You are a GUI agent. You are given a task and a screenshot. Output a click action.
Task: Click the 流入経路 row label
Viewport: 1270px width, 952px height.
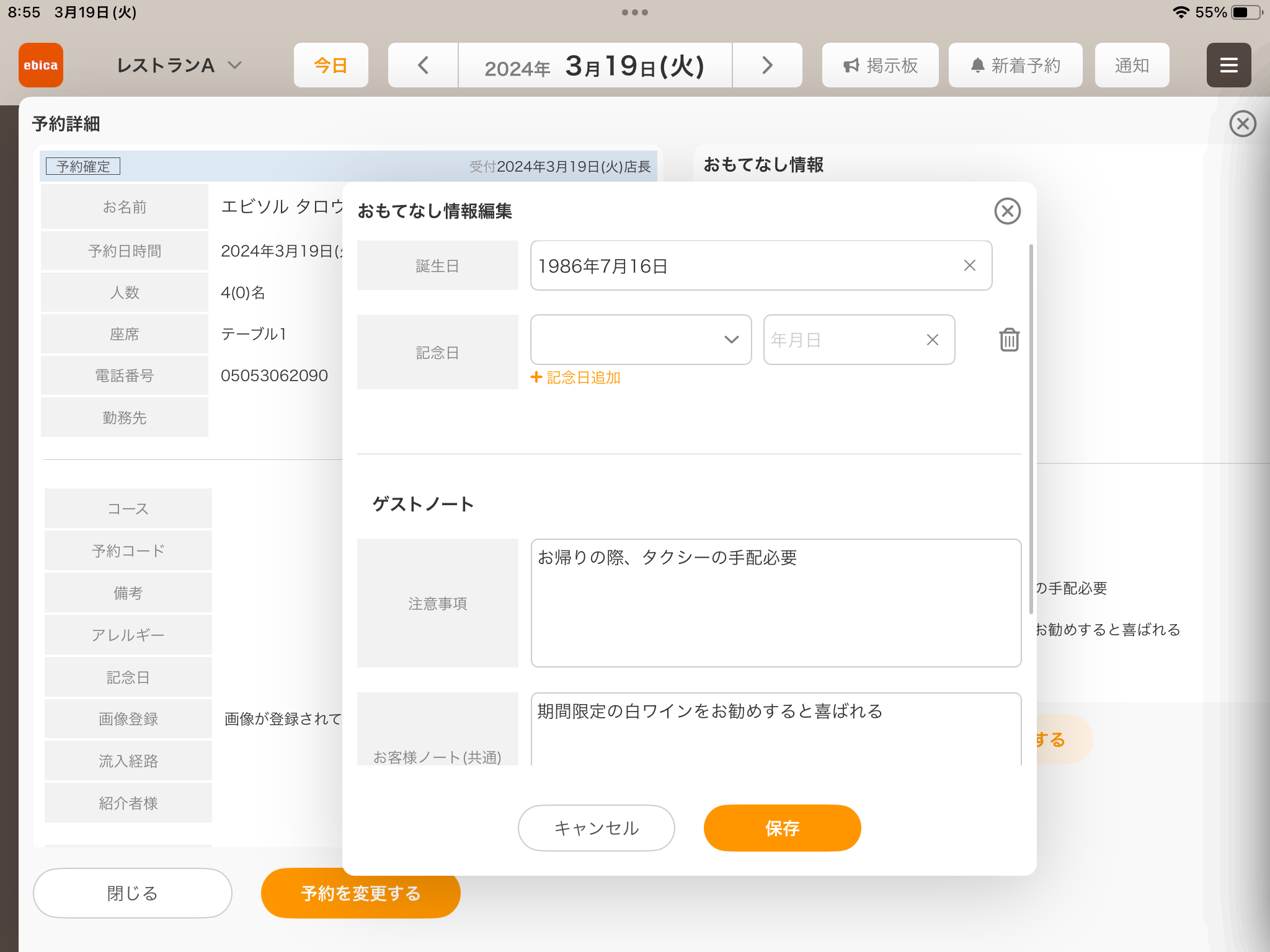click(x=128, y=761)
